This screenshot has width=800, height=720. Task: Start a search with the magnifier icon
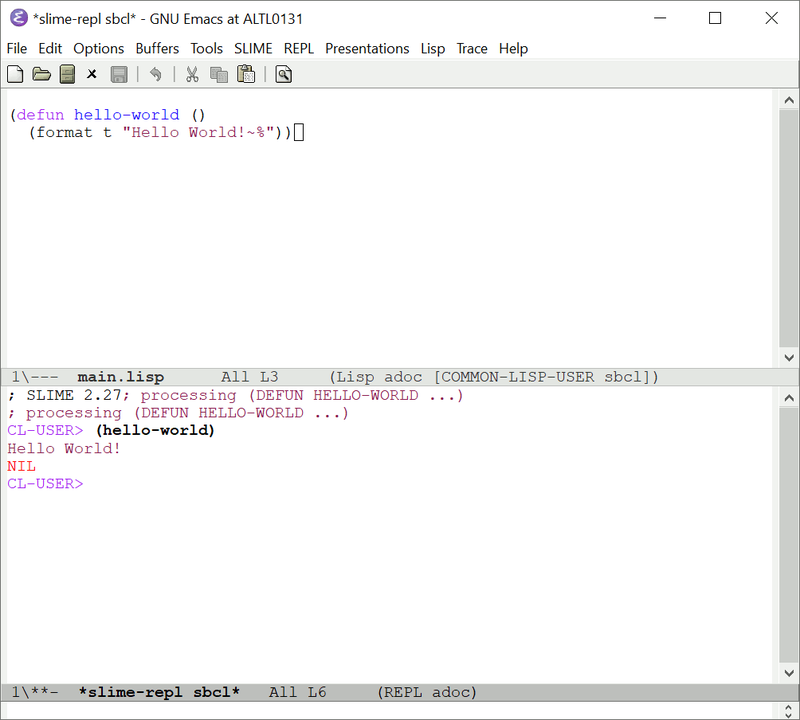click(x=282, y=73)
